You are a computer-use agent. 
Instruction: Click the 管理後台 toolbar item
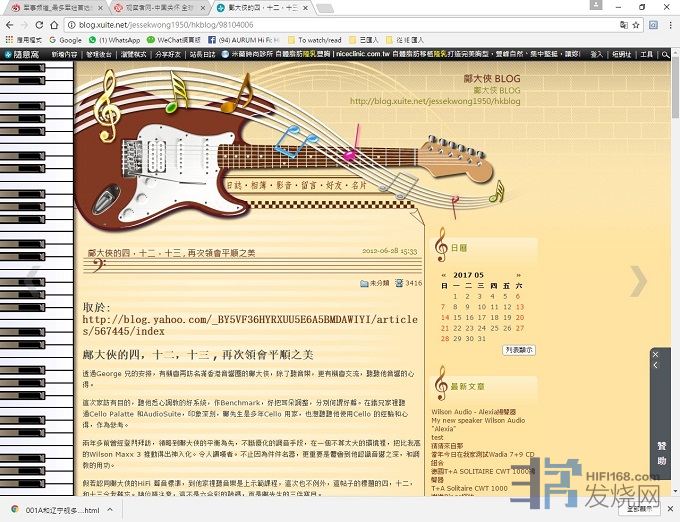pos(100,54)
